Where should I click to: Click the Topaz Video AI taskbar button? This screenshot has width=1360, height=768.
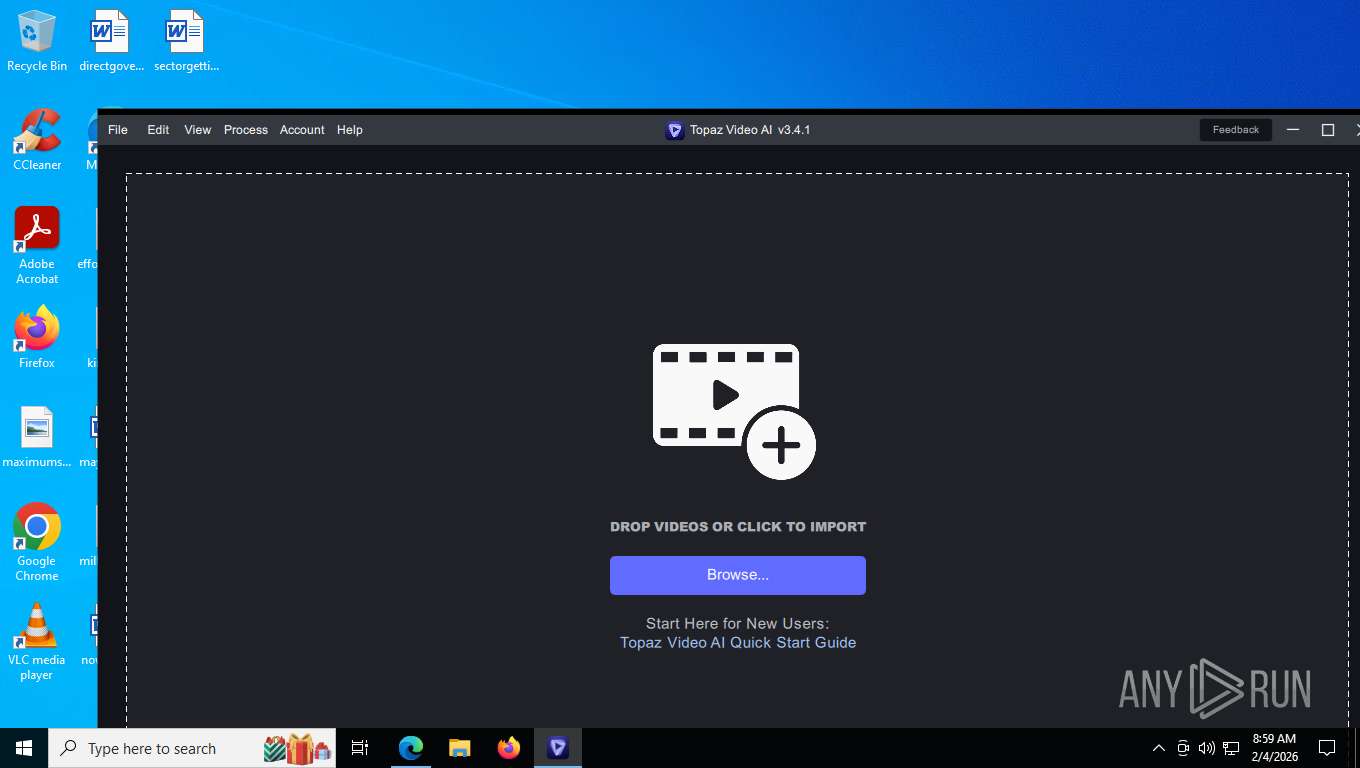click(x=558, y=748)
